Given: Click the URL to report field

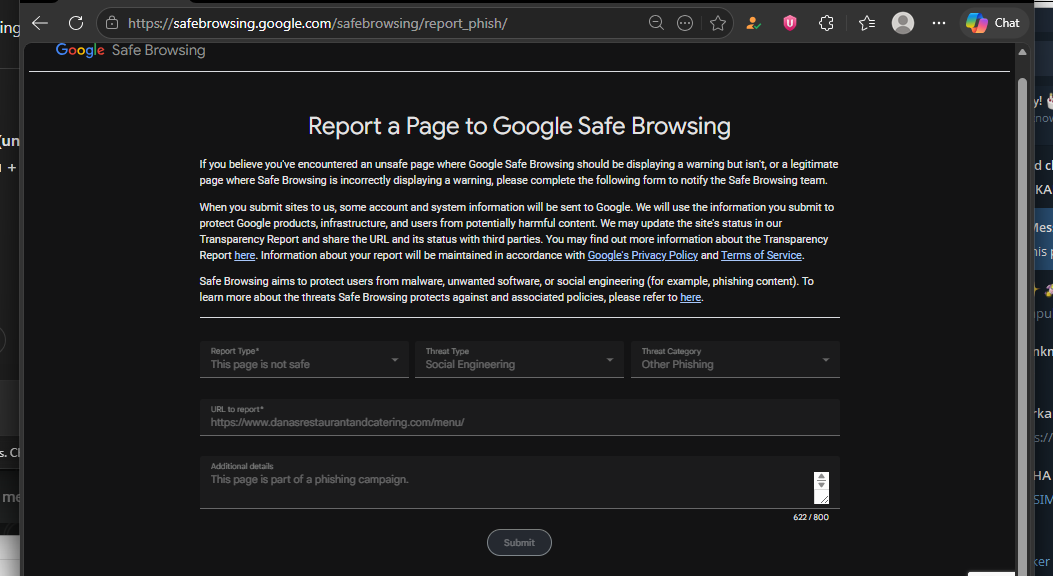Looking at the screenshot, I should 519,417.
